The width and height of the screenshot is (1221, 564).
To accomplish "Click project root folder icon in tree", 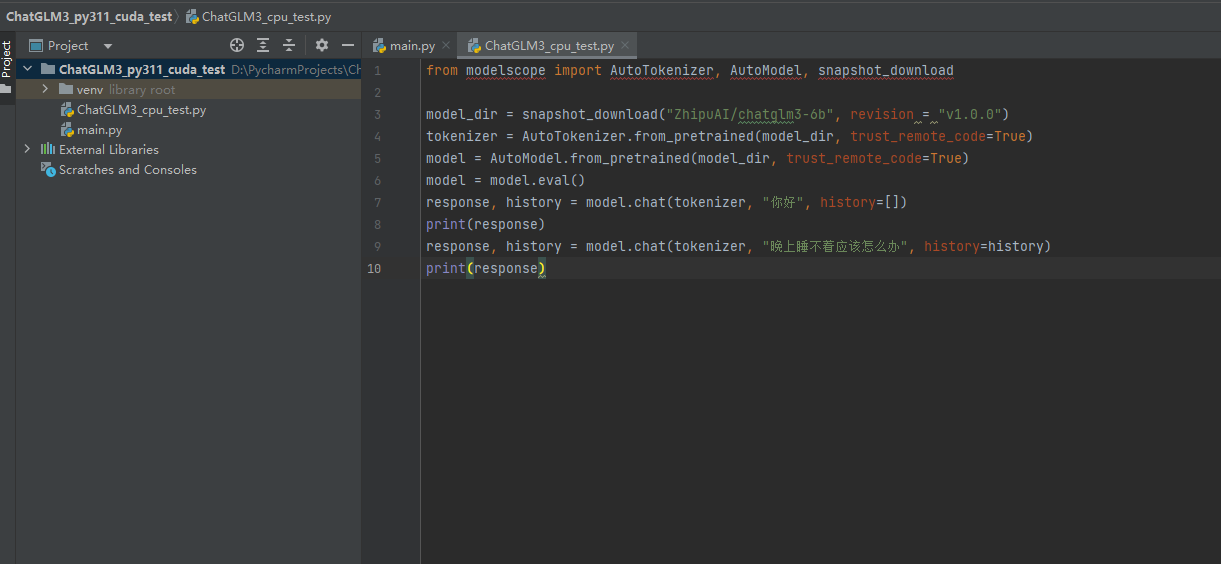I will [48, 69].
